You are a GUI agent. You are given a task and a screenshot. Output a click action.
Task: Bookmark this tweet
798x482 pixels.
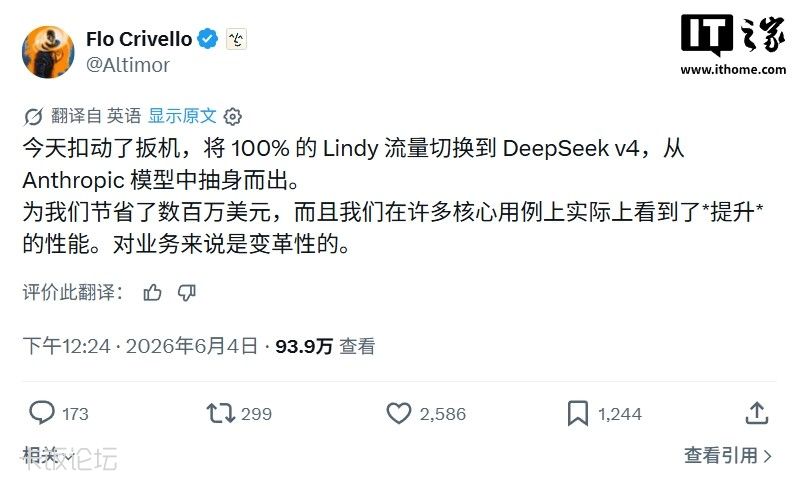click(578, 413)
